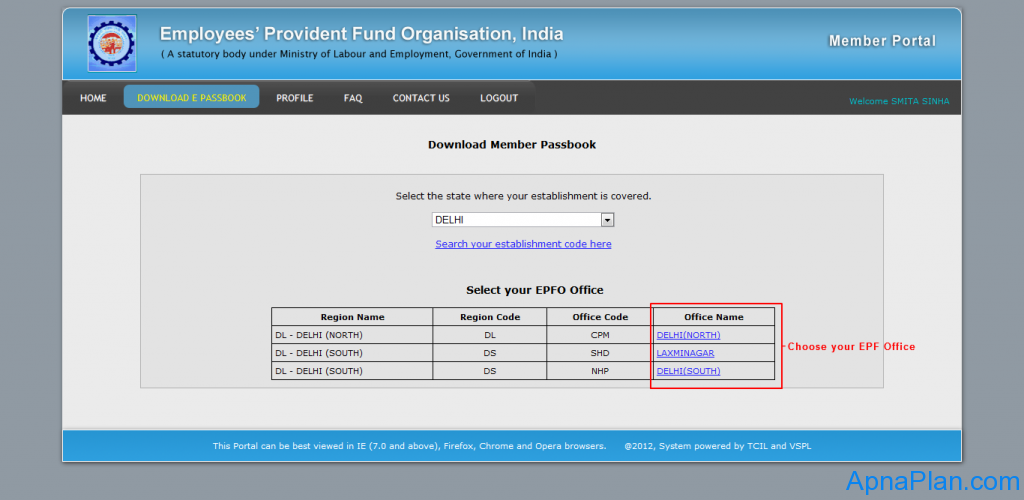Image resolution: width=1024 pixels, height=500 pixels.
Task: Open the CONTACT US page
Action: click(421, 98)
